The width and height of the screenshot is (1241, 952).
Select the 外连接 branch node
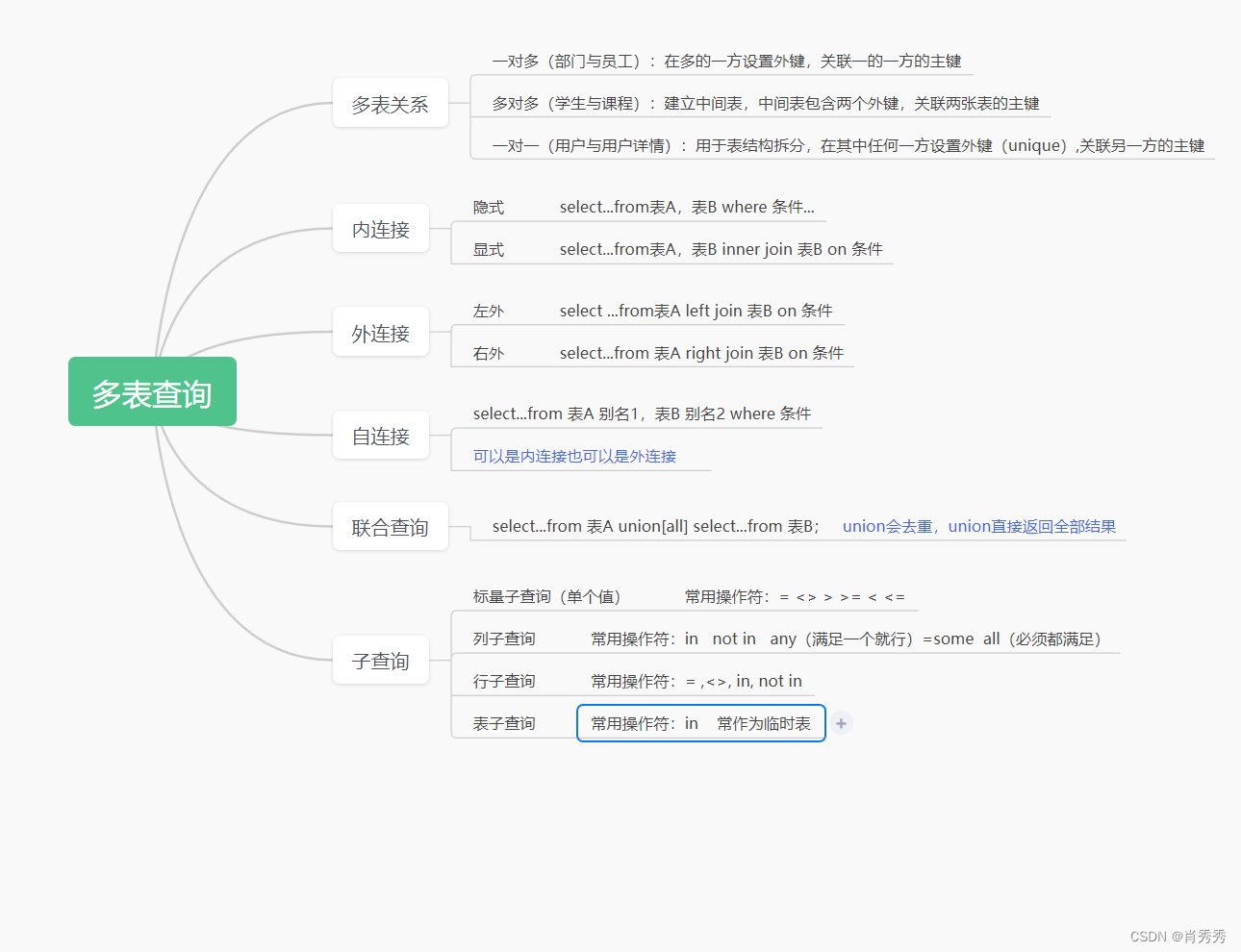(x=380, y=332)
